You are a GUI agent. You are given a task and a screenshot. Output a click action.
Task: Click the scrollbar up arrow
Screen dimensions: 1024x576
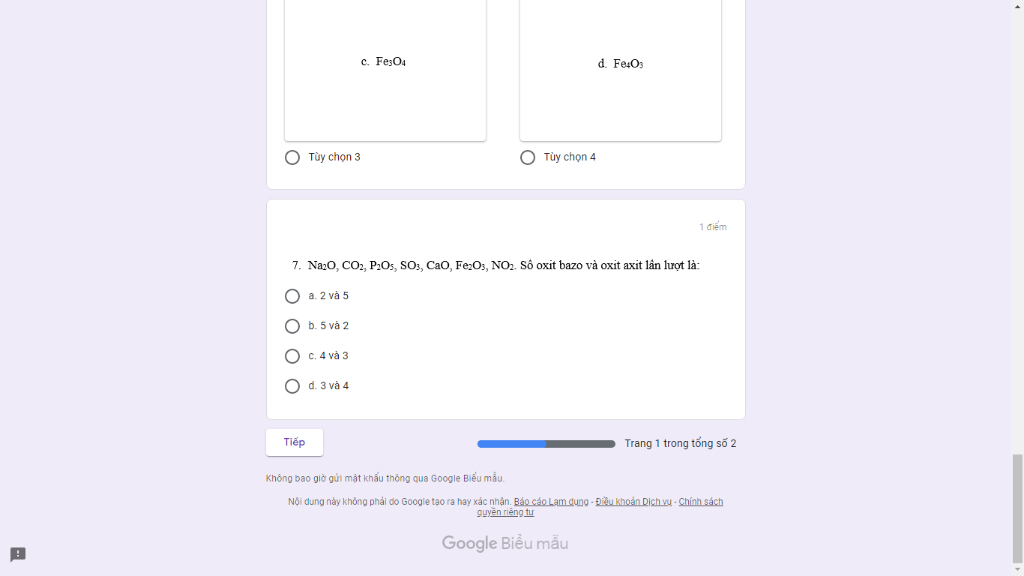click(x=1017, y=5)
